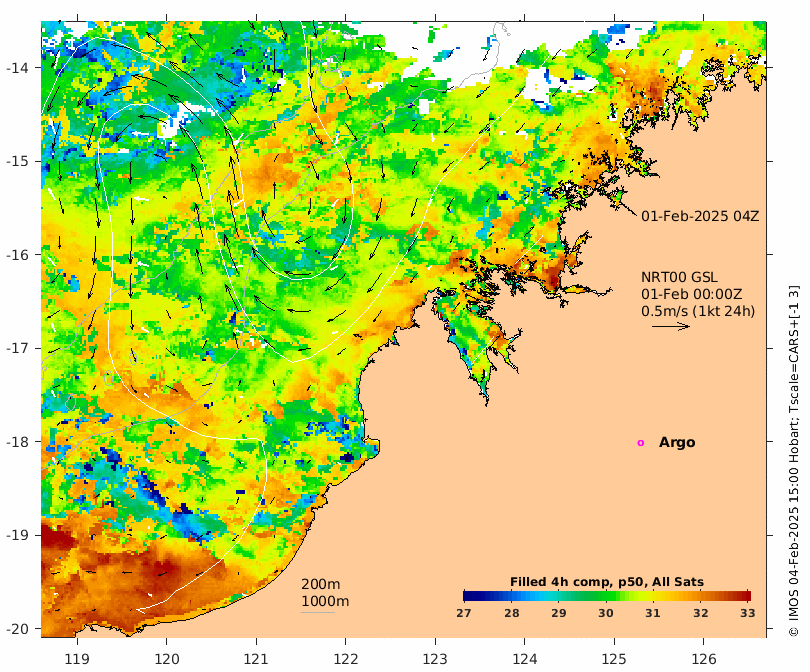Click the colorbar value '29'
Screen dimensions: 810x672
559,613
